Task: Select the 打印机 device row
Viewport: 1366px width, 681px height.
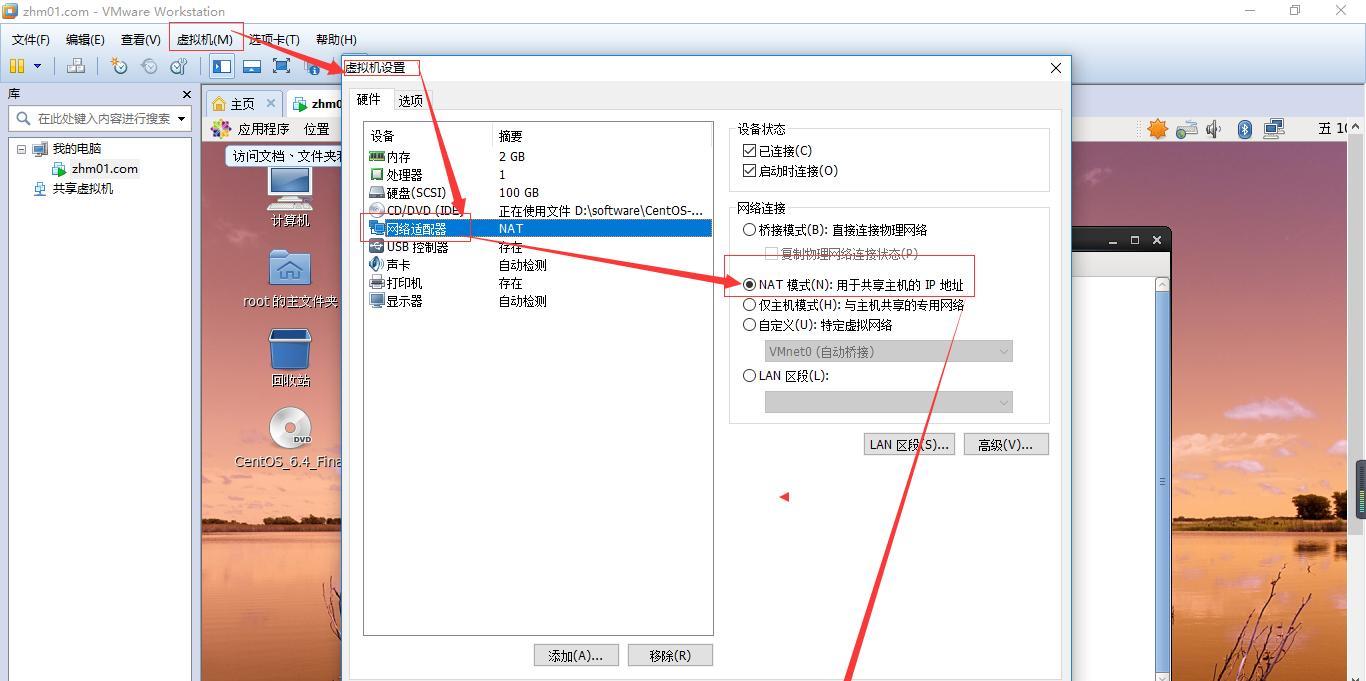Action: (539, 282)
